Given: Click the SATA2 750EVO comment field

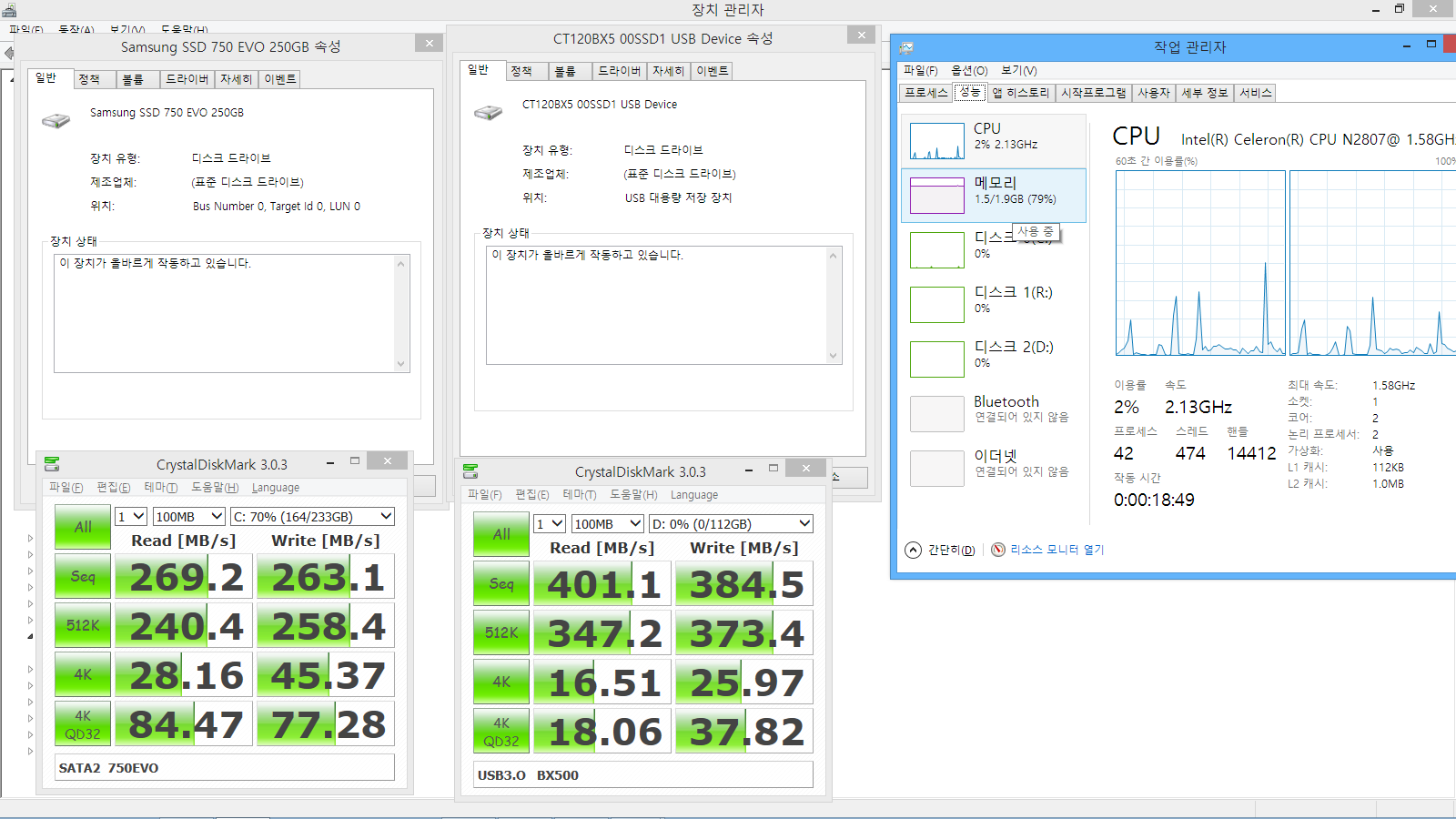Looking at the screenshot, I should 225,767.
